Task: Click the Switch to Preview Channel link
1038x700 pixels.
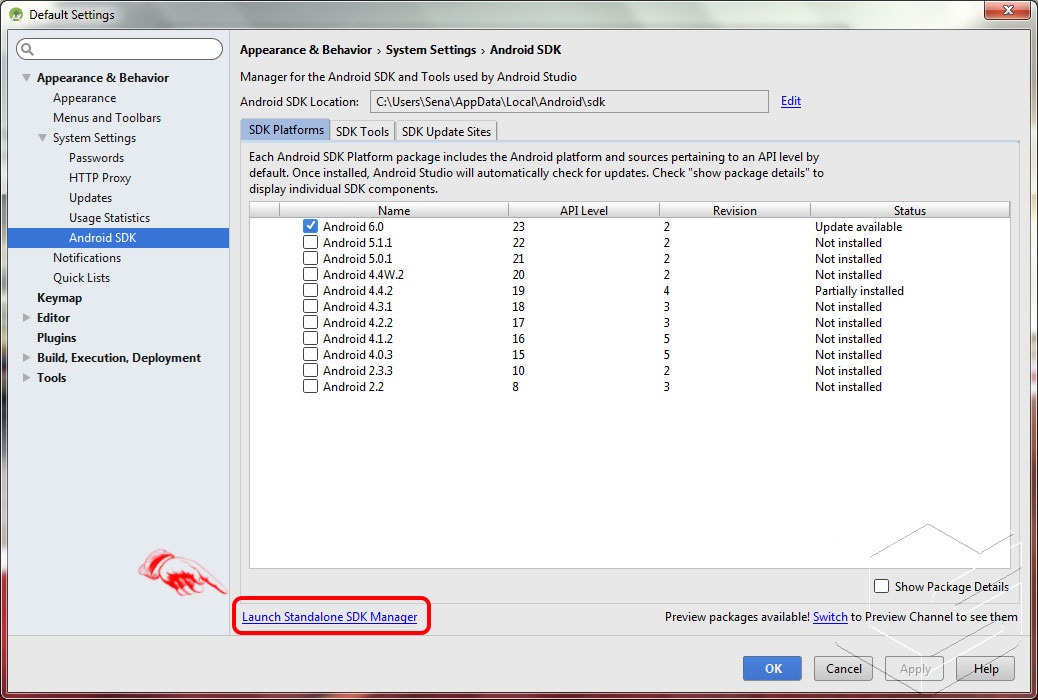Action: coord(830,617)
